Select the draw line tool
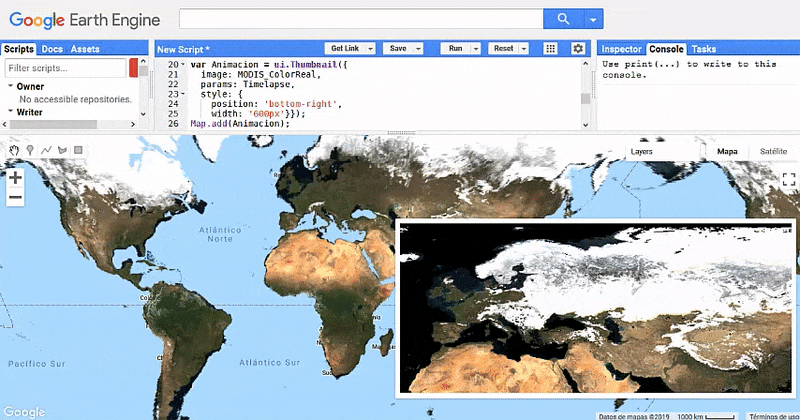This screenshot has width=800, height=420. (46, 150)
